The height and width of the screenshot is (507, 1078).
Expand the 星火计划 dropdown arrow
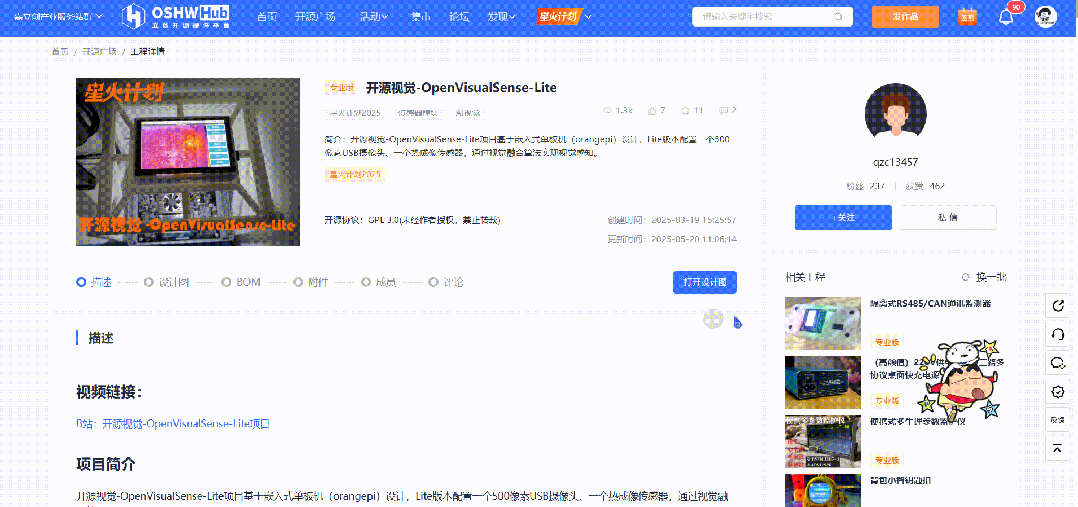(x=588, y=17)
